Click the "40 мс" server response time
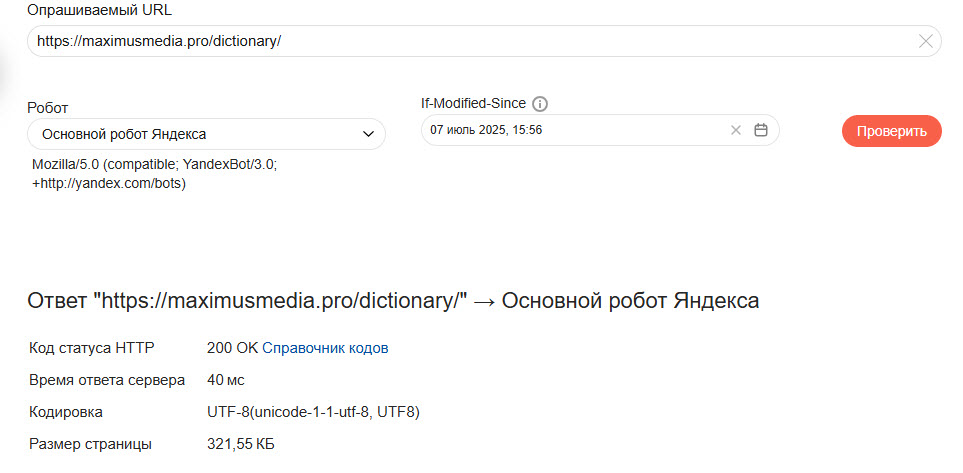The height and width of the screenshot is (473, 963). [x=226, y=380]
